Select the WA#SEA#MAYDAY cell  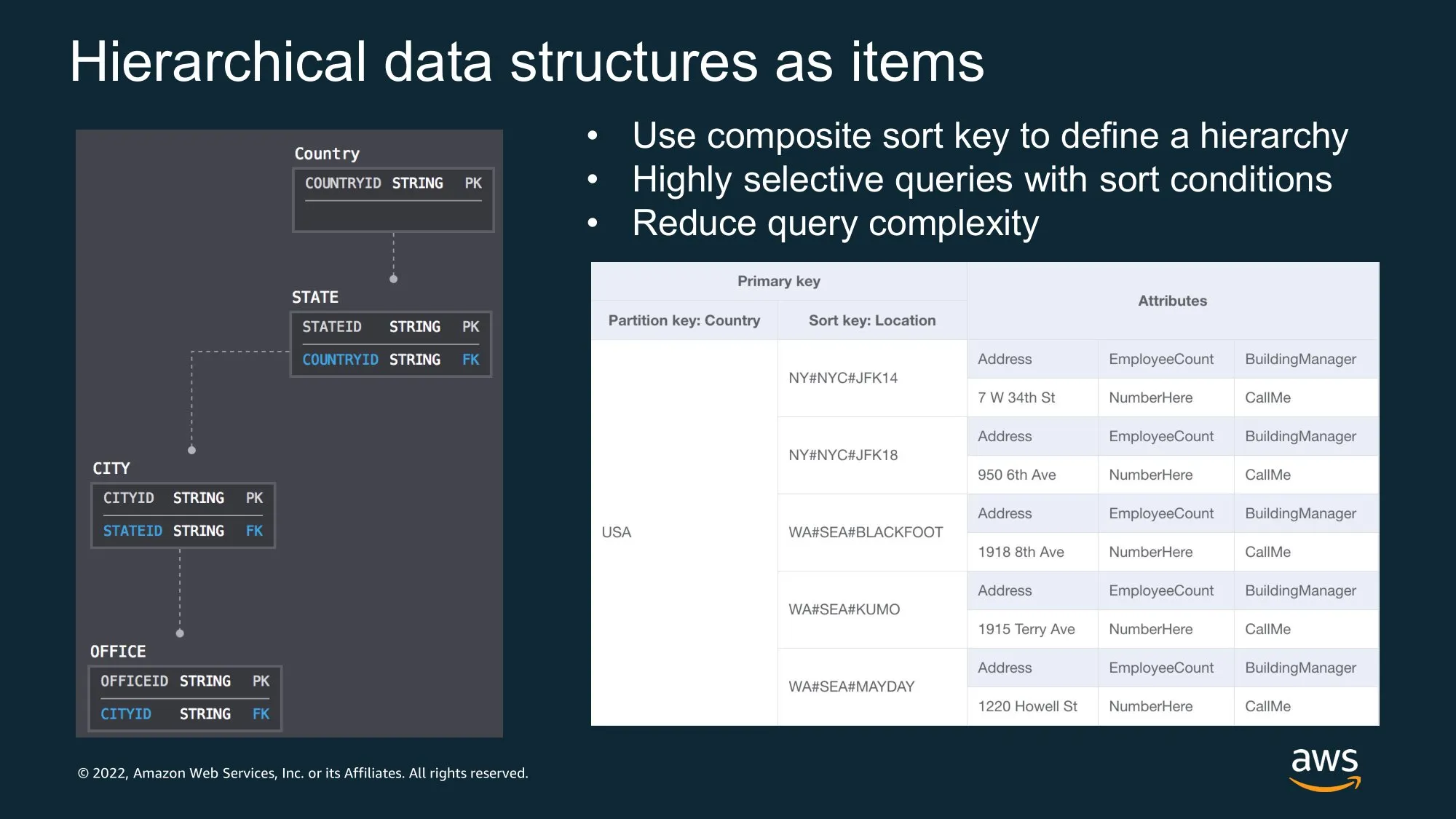tap(852, 687)
